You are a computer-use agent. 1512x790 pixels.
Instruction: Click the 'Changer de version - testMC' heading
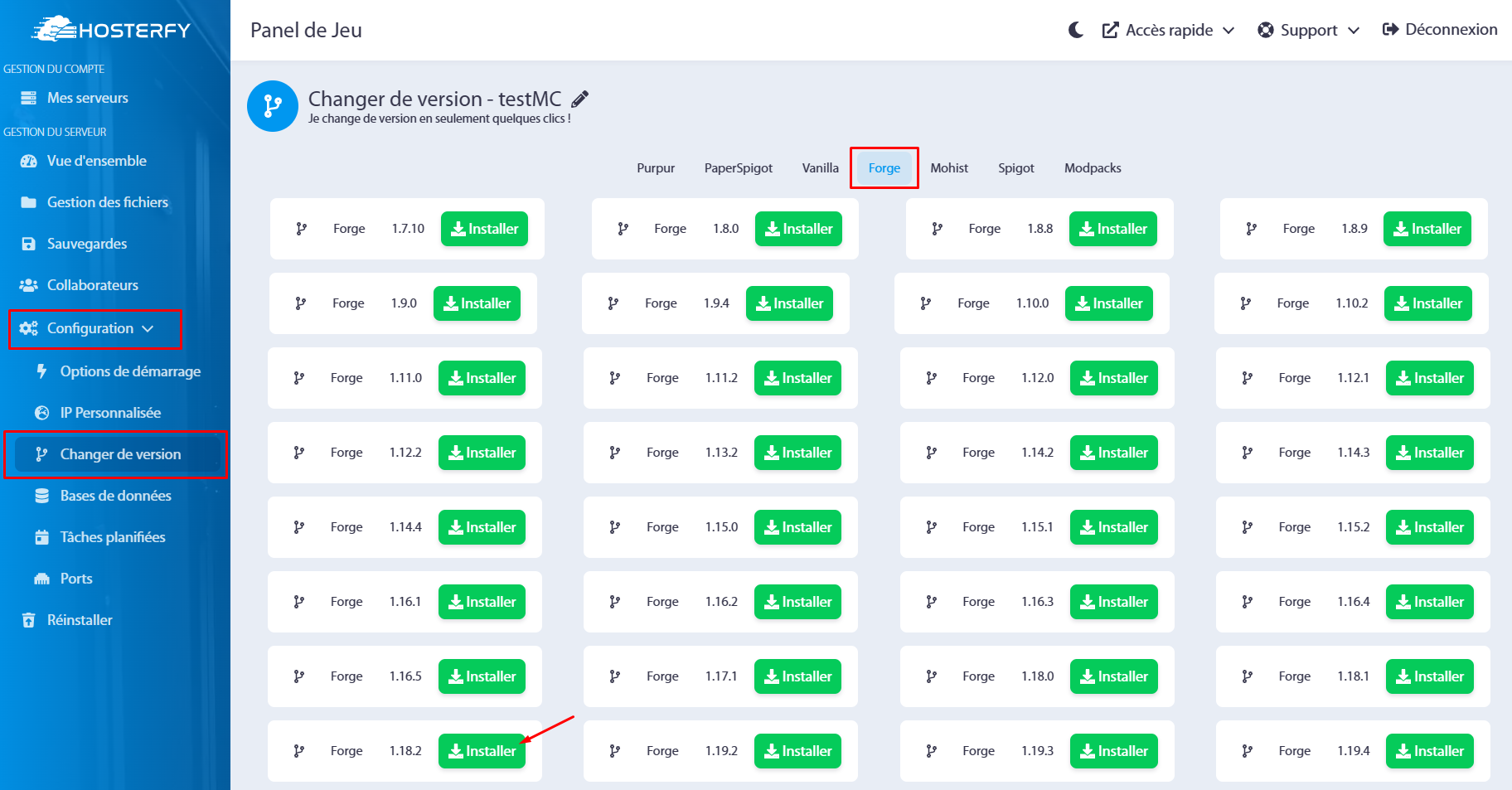[435, 99]
